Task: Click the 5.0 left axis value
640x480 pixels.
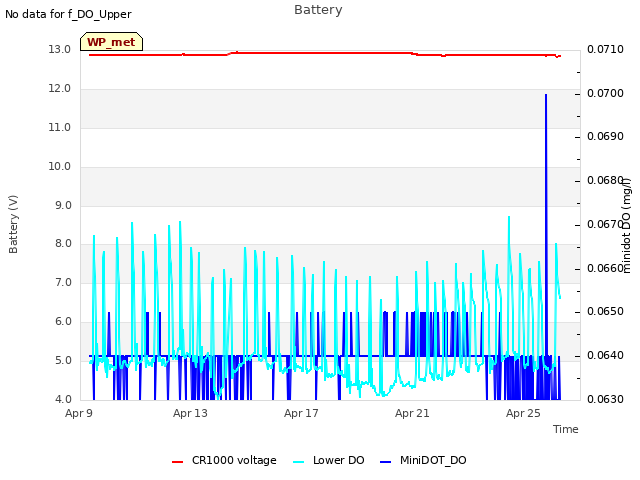Action: pyautogui.click(x=63, y=360)
